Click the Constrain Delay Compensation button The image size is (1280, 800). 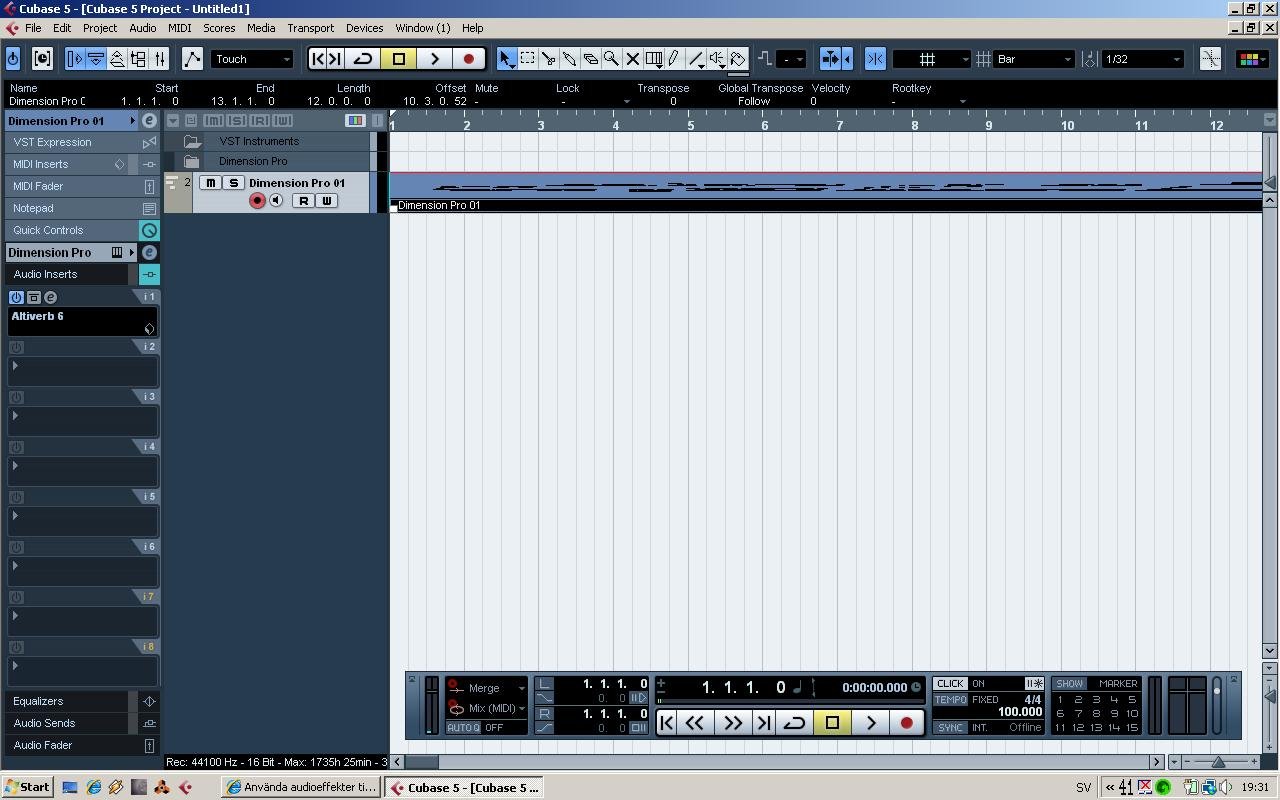pos(42,59)
